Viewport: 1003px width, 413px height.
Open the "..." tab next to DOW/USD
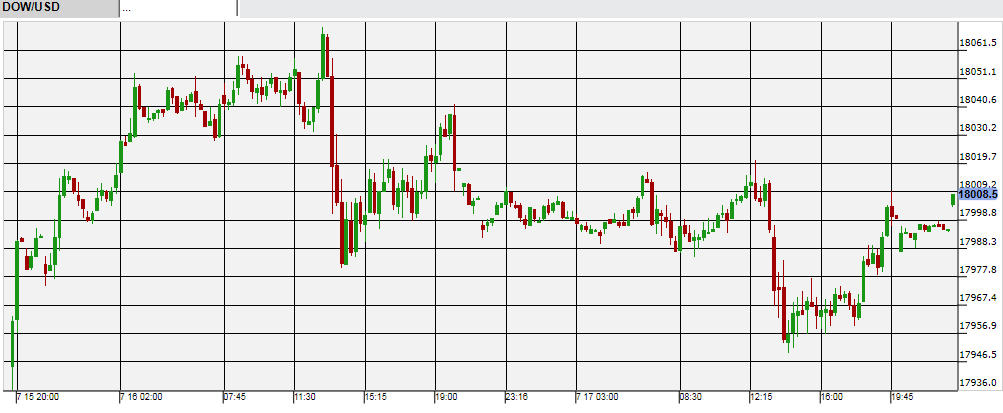tap(178, 8)
